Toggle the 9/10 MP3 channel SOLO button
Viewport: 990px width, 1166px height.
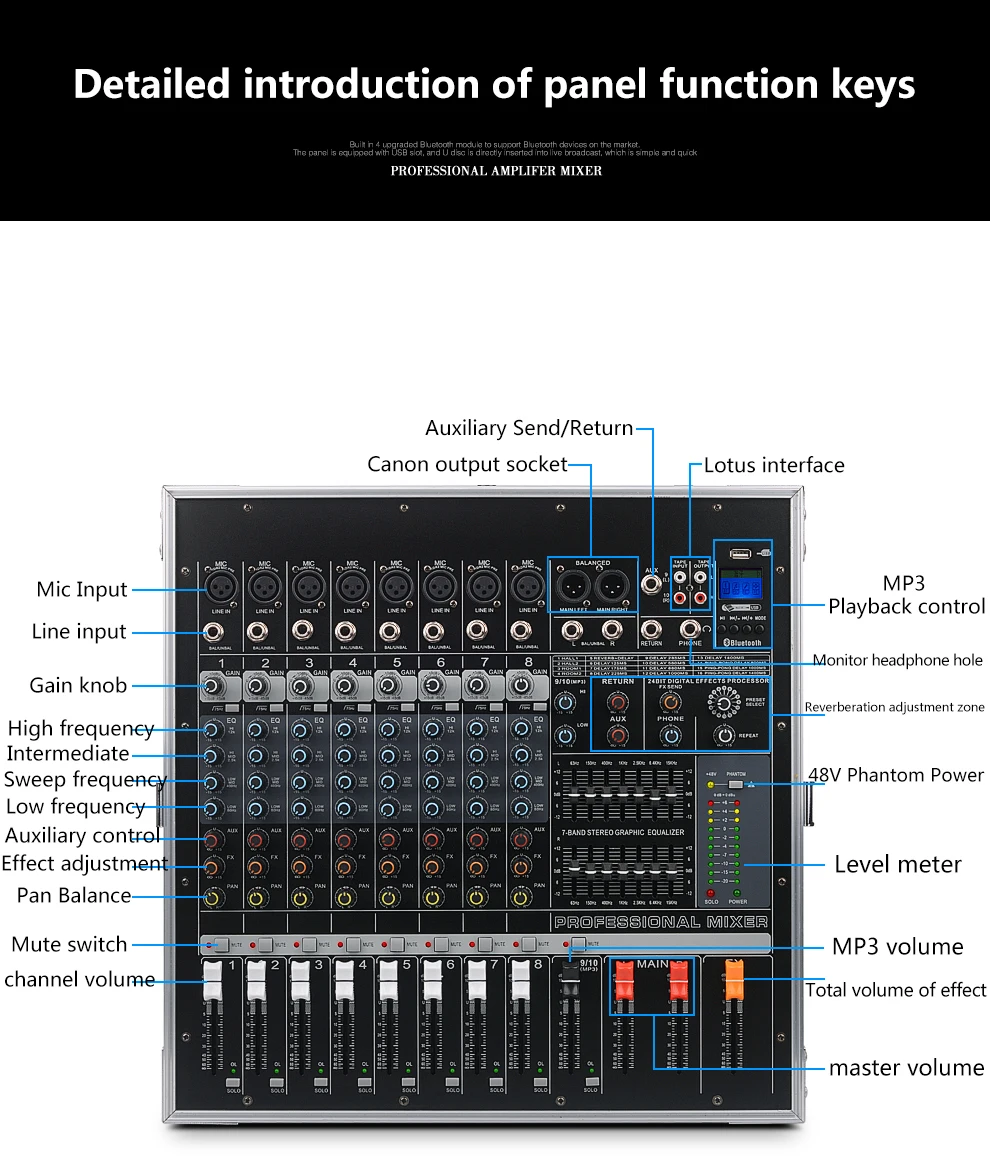[x=591, y=1083]
